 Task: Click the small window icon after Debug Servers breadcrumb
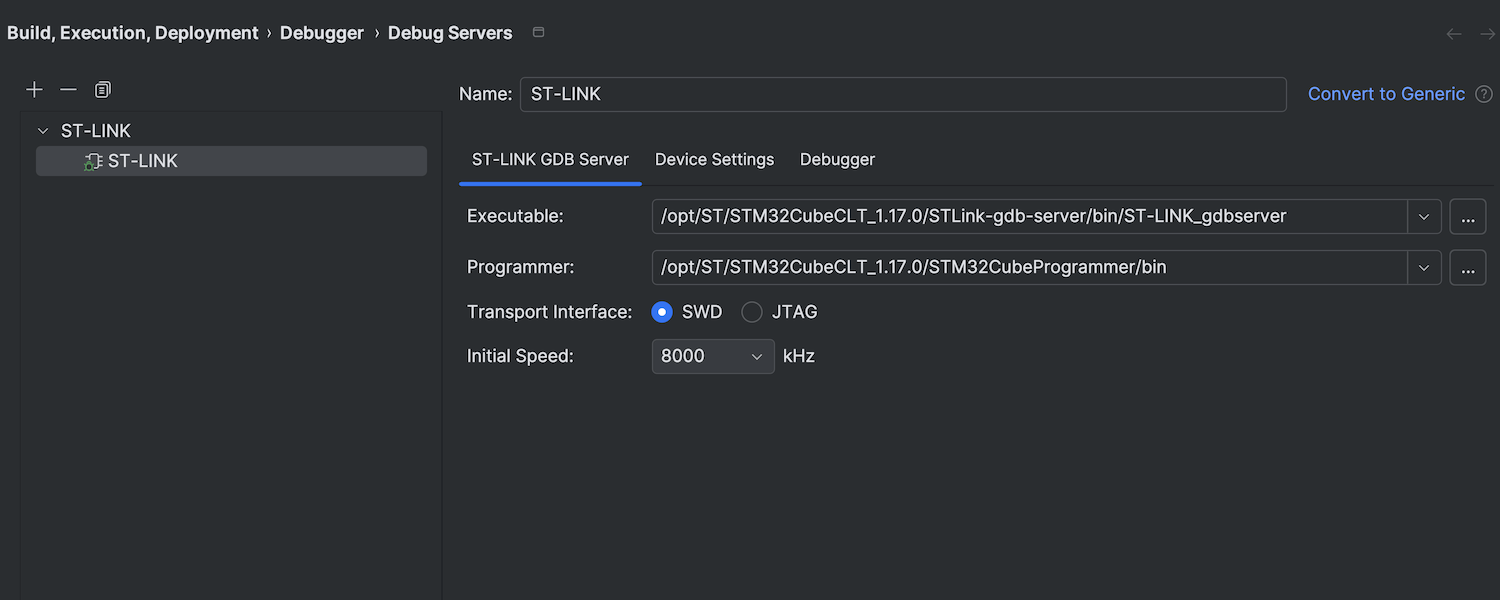(538, 33)
